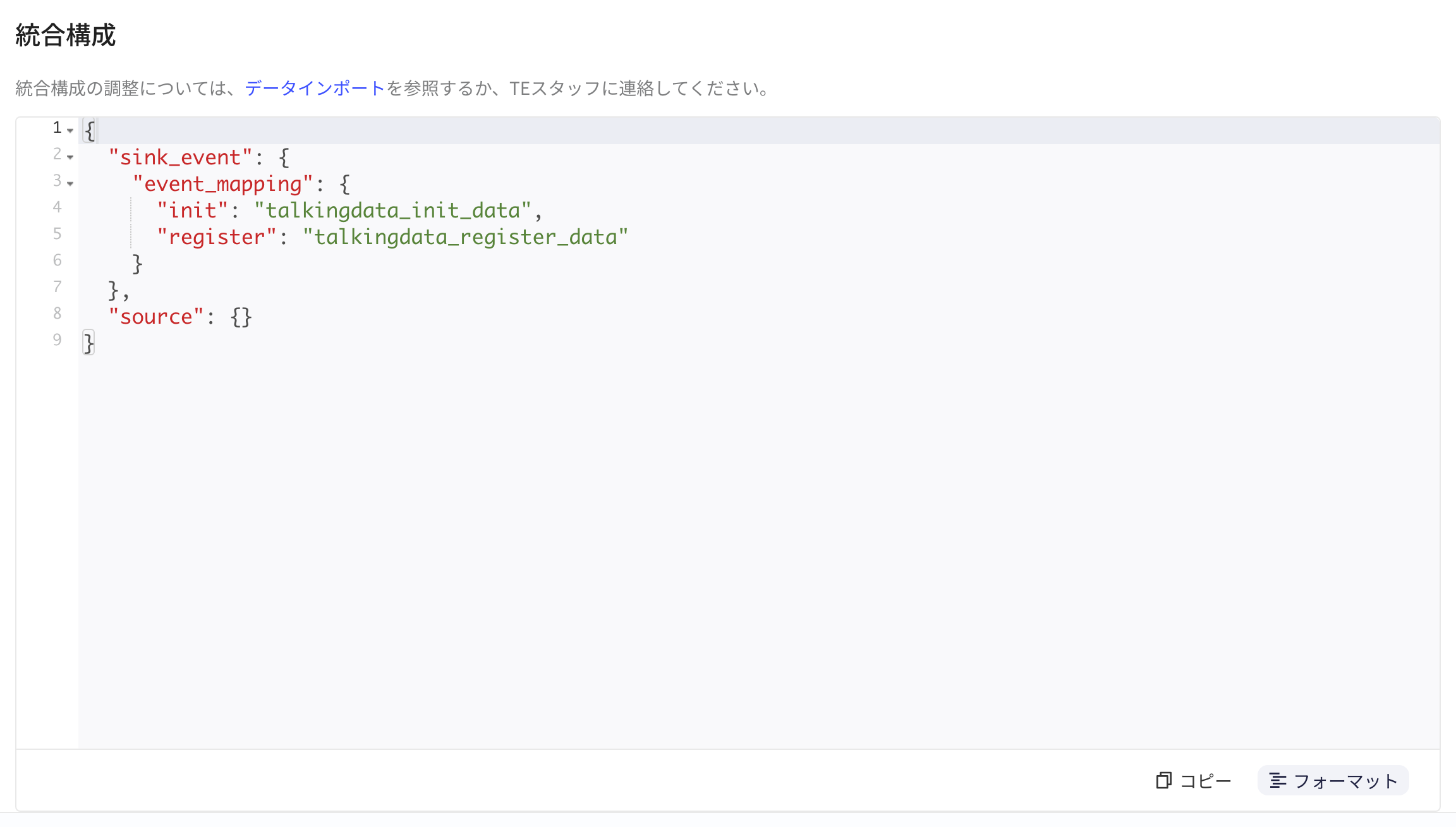
Task: Click the "register" key on line 5
Action: click(217, 237)
